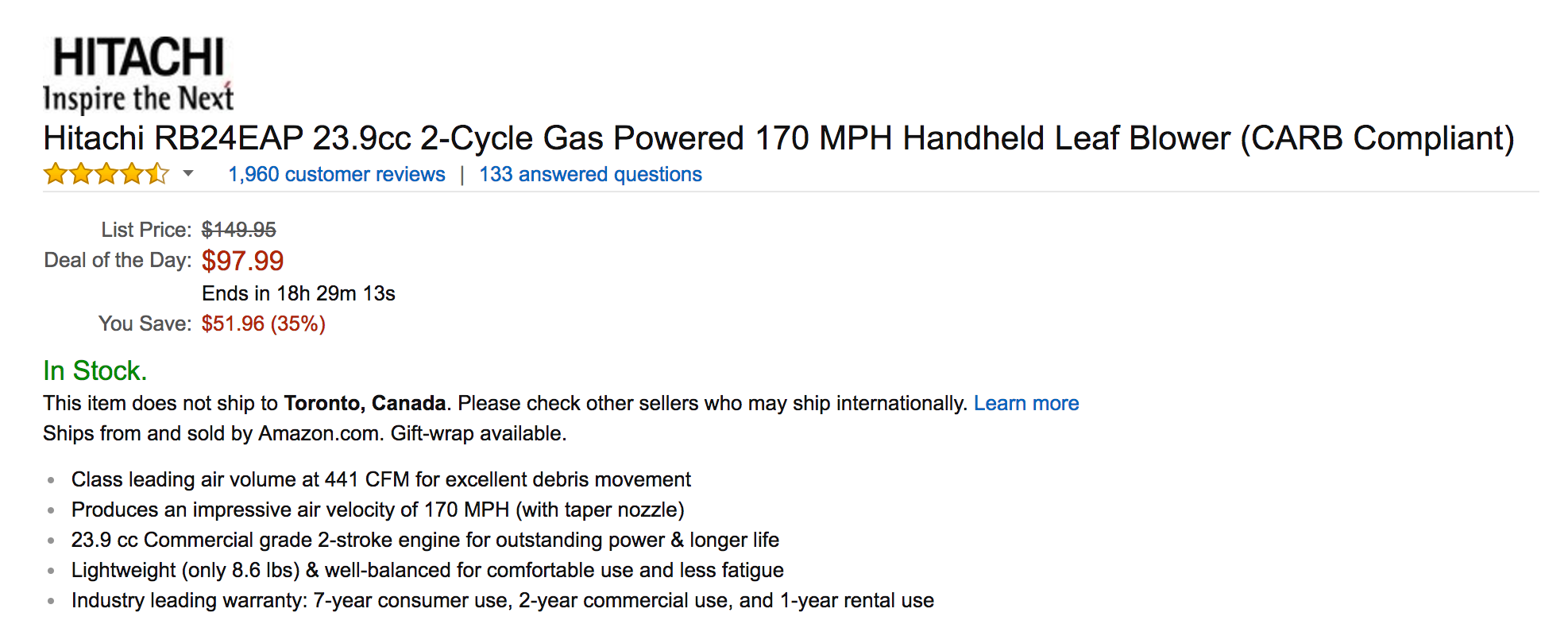The image size is (1568, 628).
Task: Click the crossed-out $149.95 list price
Action: pyautogui.click(x=238, y=230)
